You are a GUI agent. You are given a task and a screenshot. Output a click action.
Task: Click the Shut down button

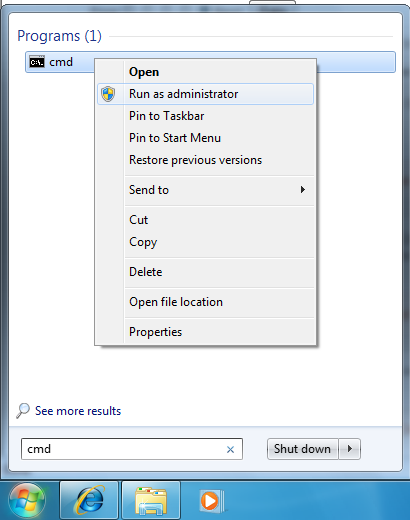[x=302, y=449]
